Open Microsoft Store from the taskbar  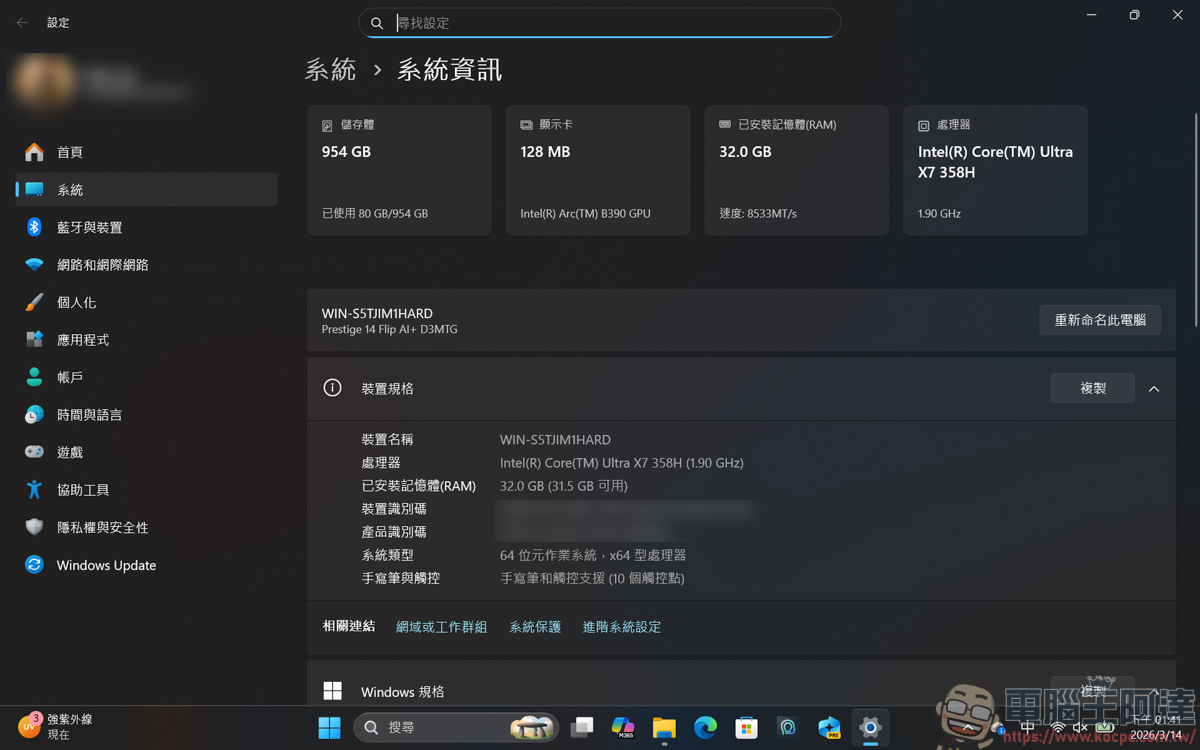[746, 728]
